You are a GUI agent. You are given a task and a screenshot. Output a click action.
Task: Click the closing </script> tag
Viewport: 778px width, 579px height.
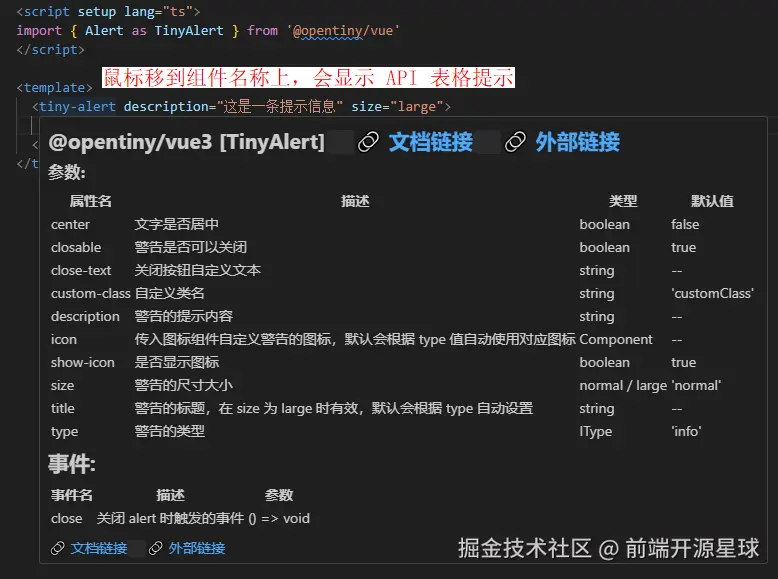click(x=51, y=50)
